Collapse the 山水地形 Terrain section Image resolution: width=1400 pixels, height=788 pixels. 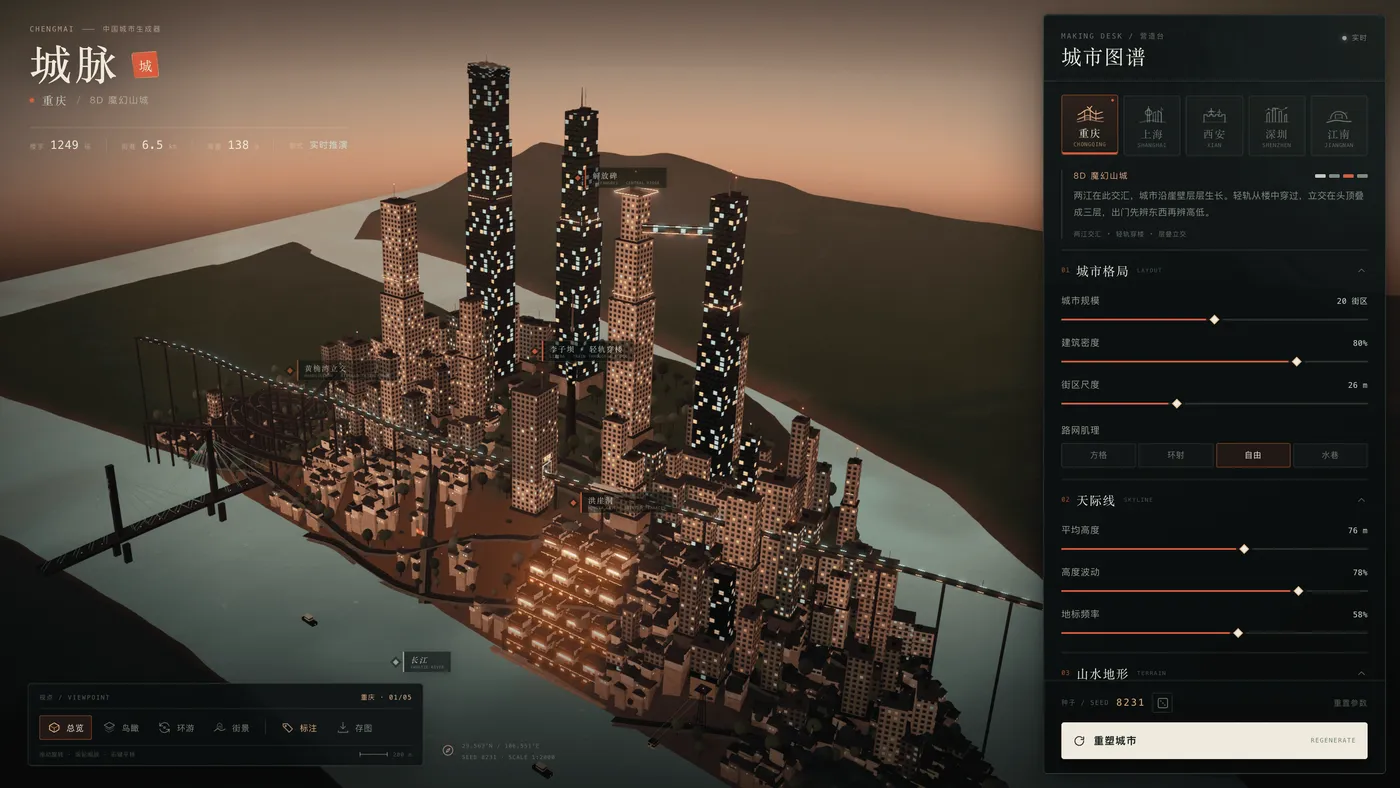pyautogui.click(x=1361, y=673)
